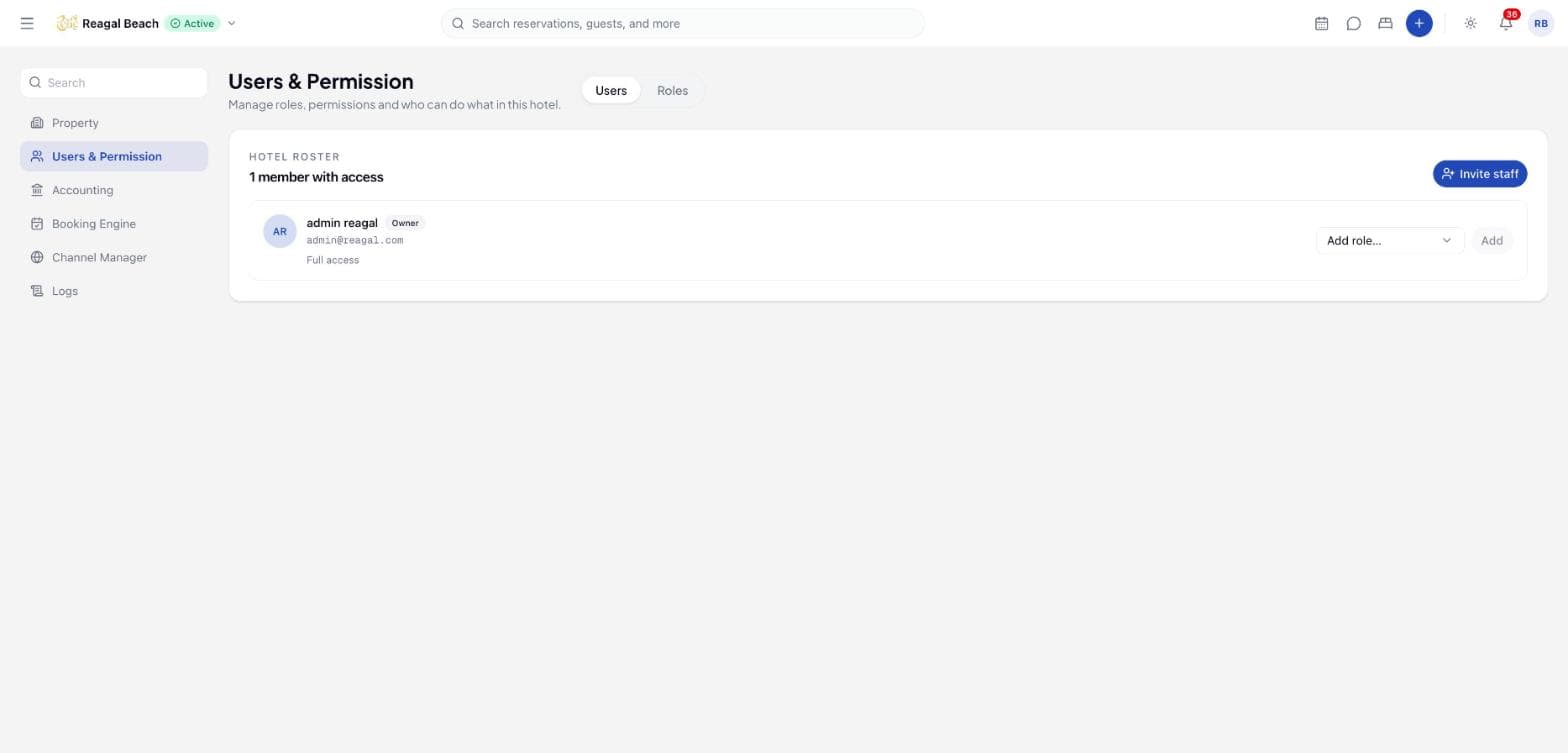Screen dimensions: 1568x753
Task: Click the Add button beside role dropdown
Action: pos(1491,240)
